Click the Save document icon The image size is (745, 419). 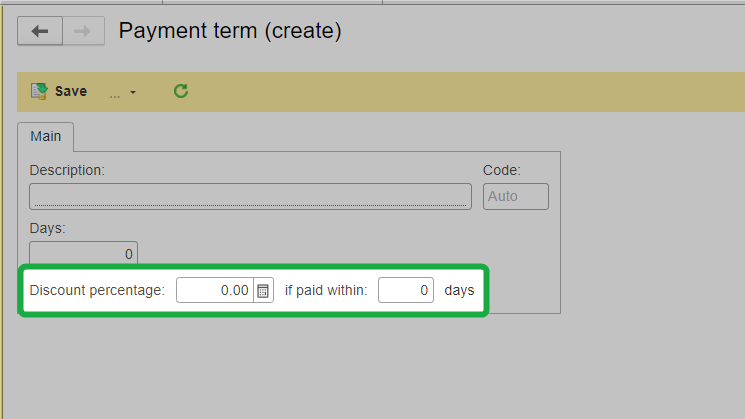[39, 91]
